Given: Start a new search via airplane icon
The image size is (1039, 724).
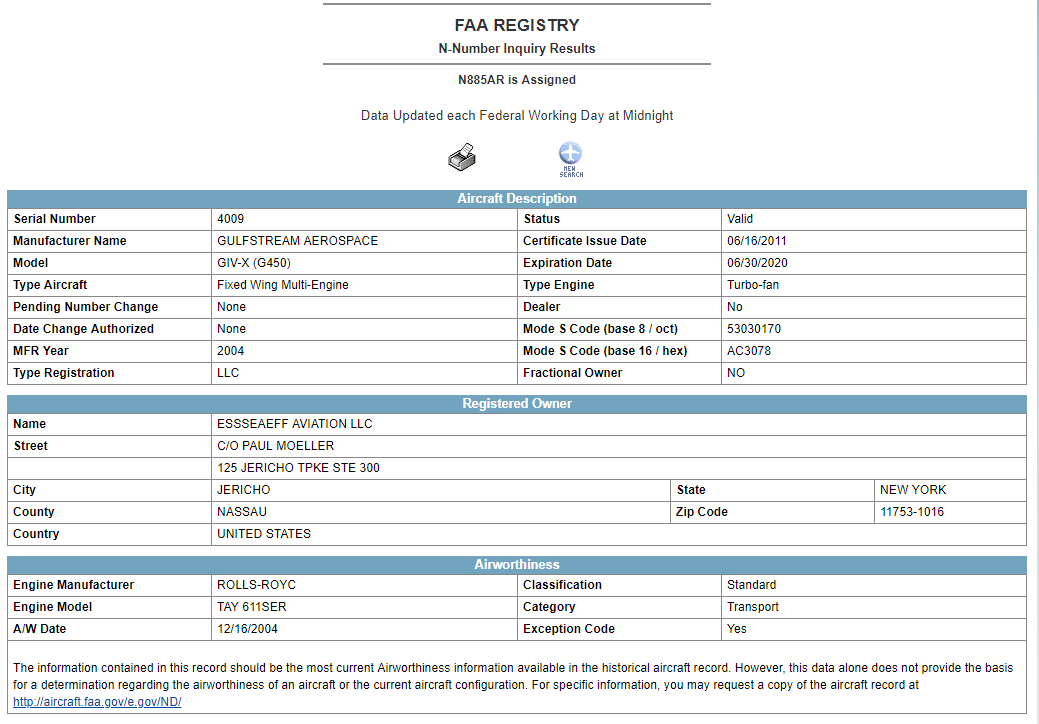Looking at the screenshot, I should (x=571, y=159).
